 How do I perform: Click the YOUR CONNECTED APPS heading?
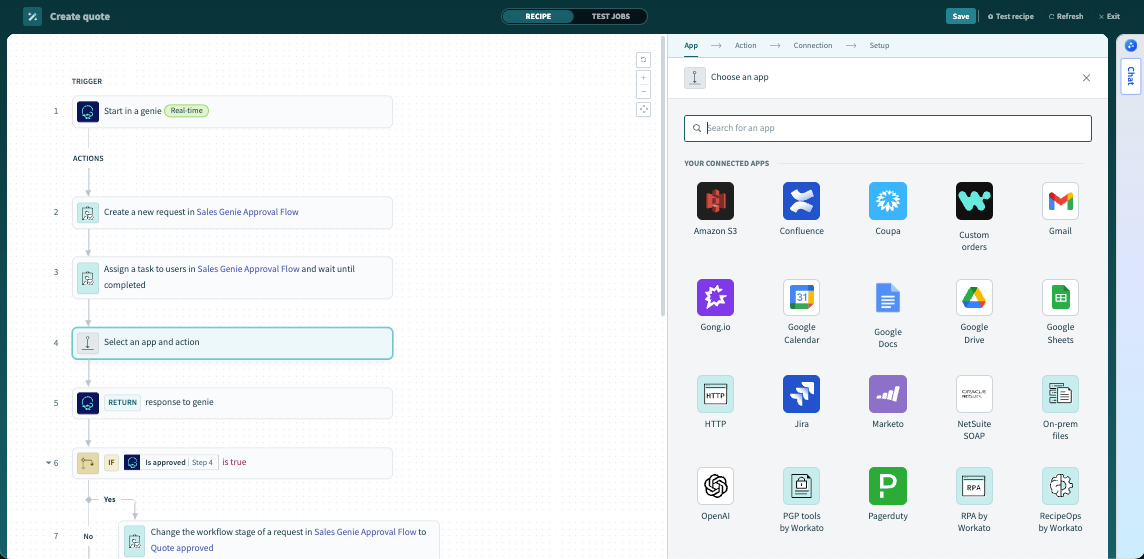(x=727, y=163)
